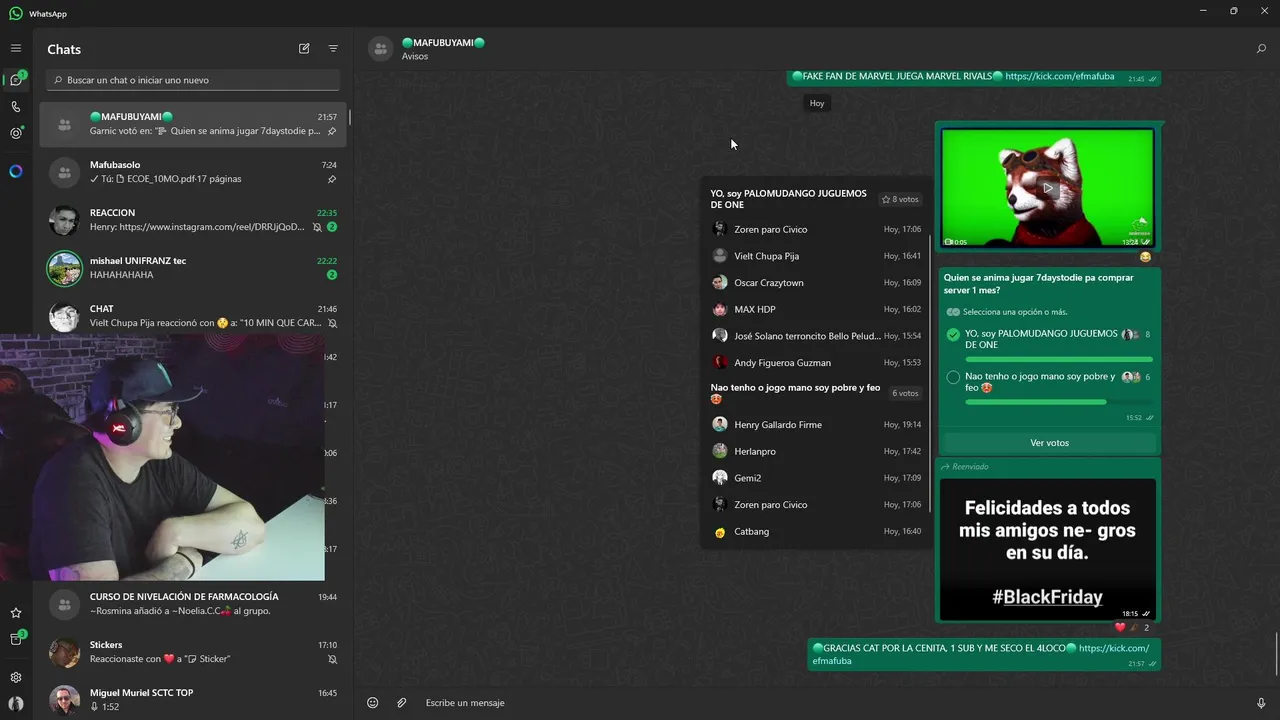Image resolution: width=1280 pixels, height=720 pixels.
Task: Select voter Catbang
Action: point(816,532)
